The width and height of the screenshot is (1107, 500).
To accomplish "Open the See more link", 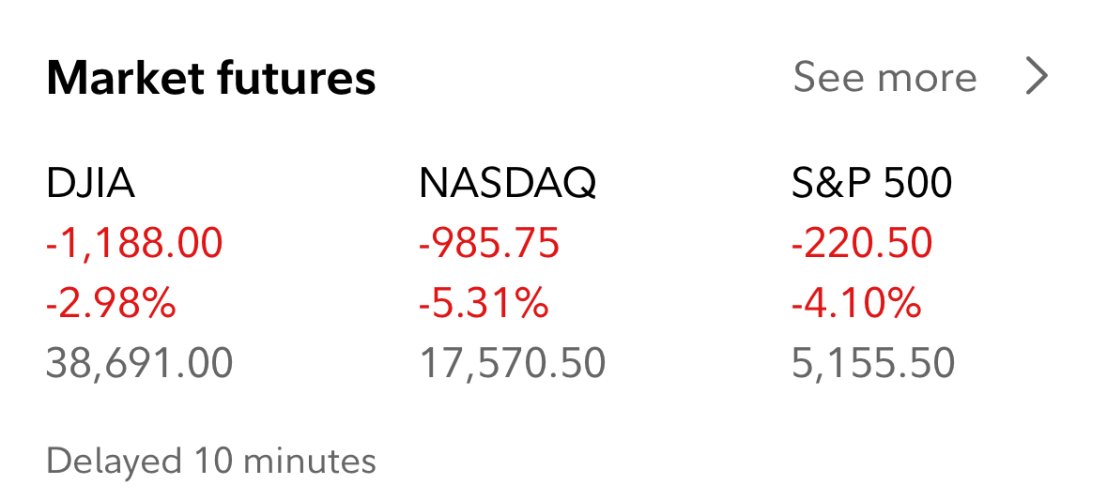I will pos(885,77).
